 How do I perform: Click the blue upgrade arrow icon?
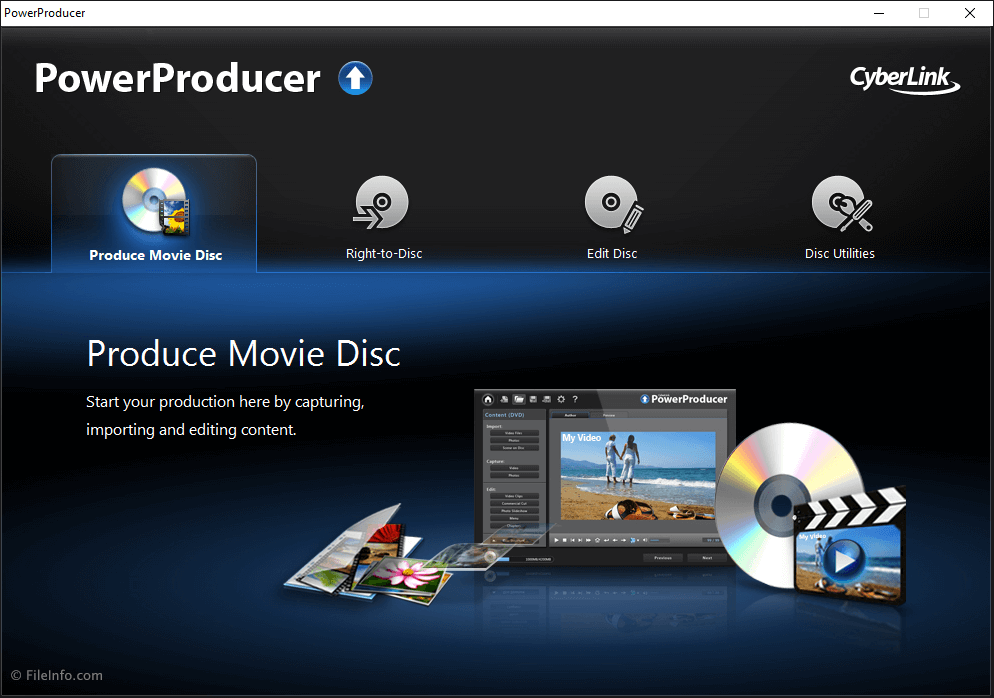[355, 79]
